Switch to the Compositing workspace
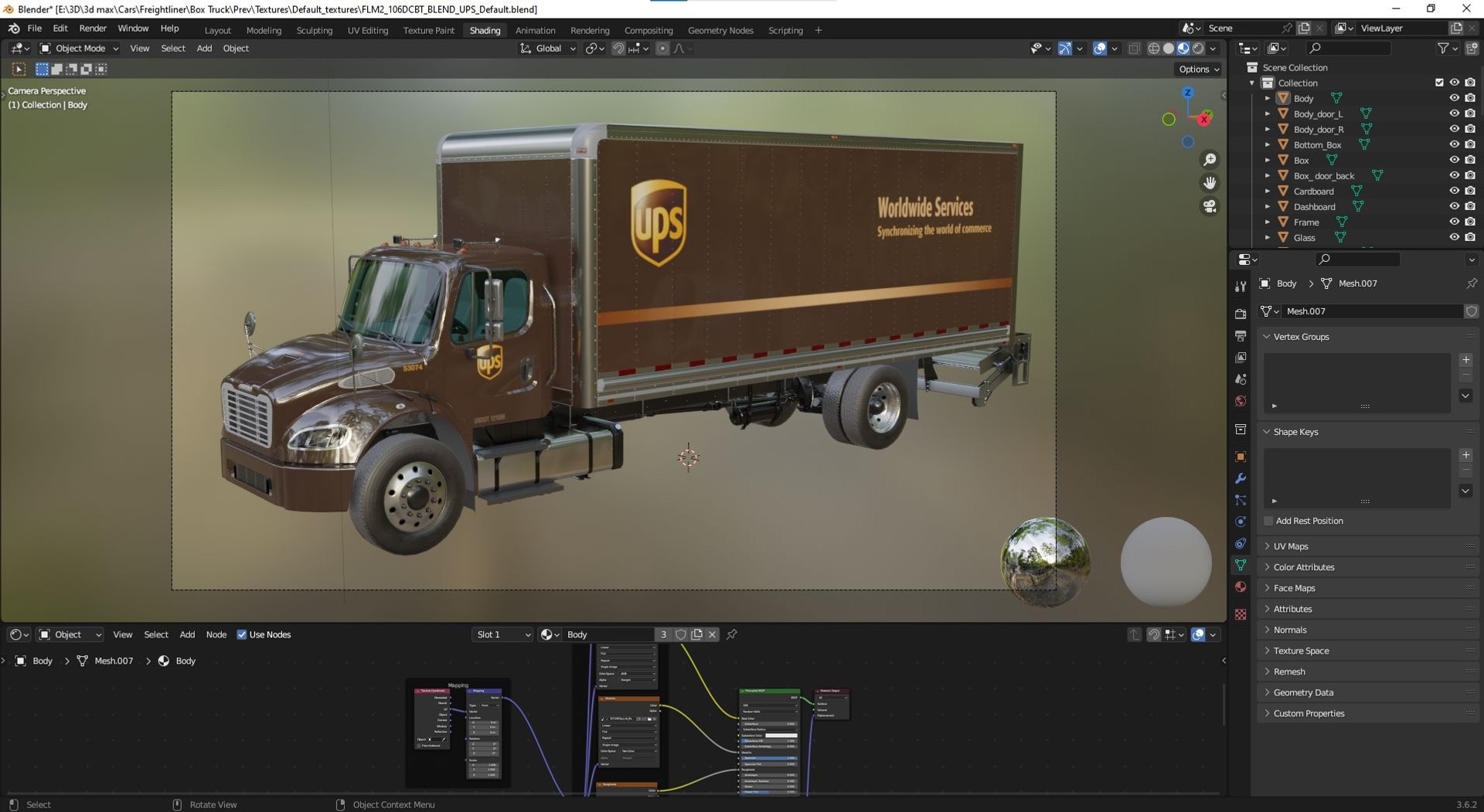This screenshot has width=1484, height=812. coord(648,30)
